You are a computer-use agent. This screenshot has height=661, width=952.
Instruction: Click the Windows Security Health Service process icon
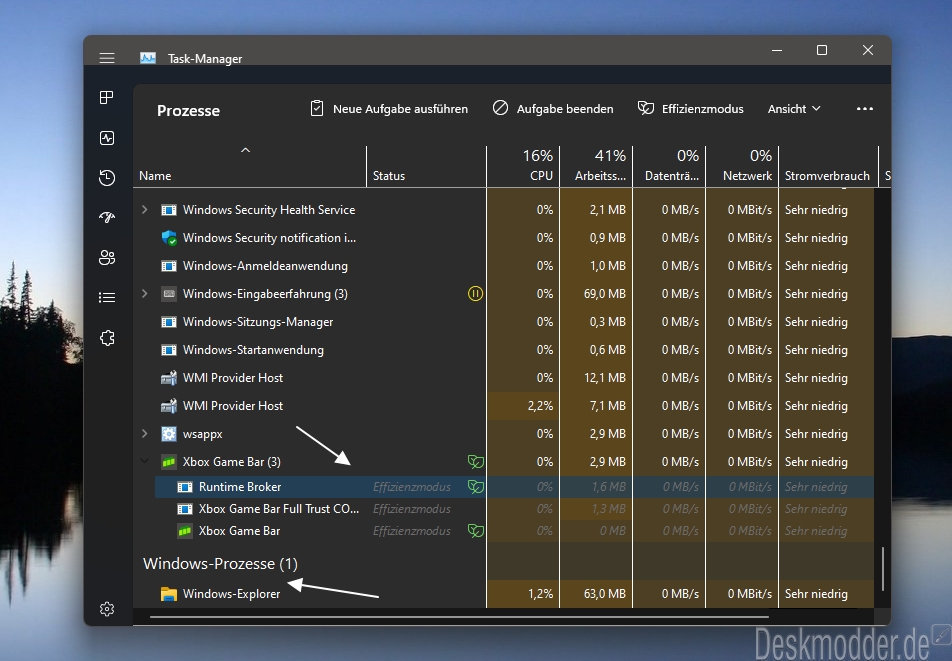(x=169, y=210)
